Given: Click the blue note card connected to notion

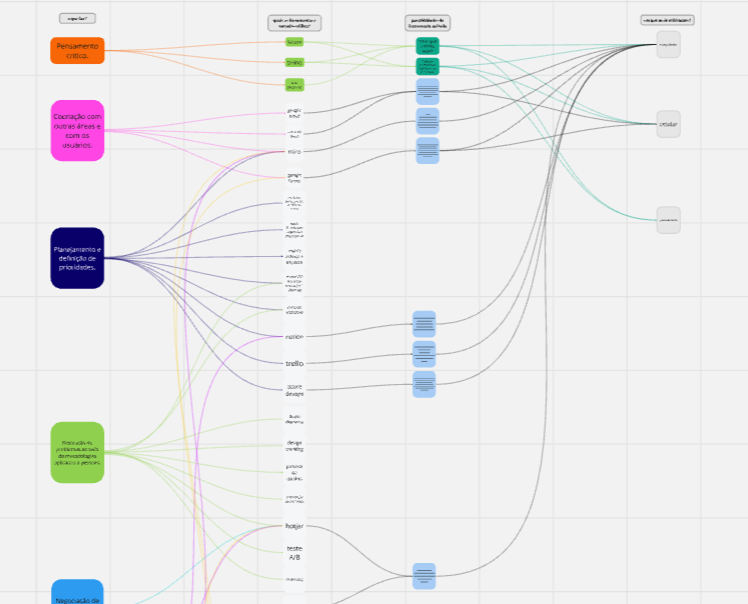Looking at the screenshot, I should (x=425, y=323).
